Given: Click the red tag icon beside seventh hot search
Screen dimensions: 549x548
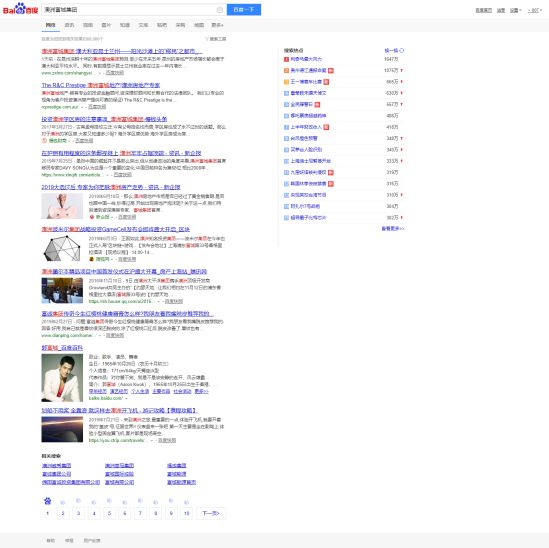Looking at the screenshot, I should coord(326,127).
